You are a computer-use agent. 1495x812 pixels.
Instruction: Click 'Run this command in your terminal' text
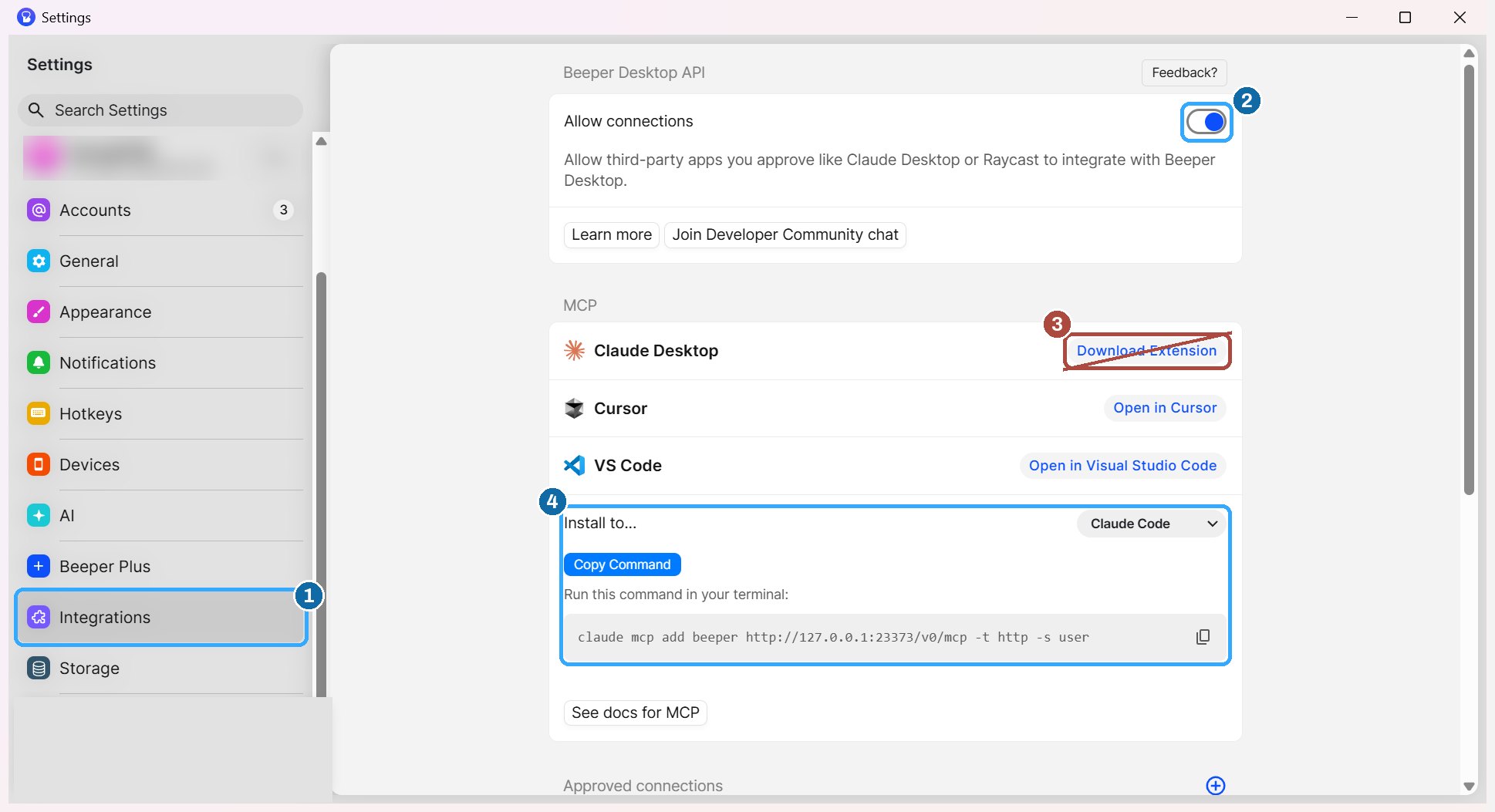(x=676, y=595)
